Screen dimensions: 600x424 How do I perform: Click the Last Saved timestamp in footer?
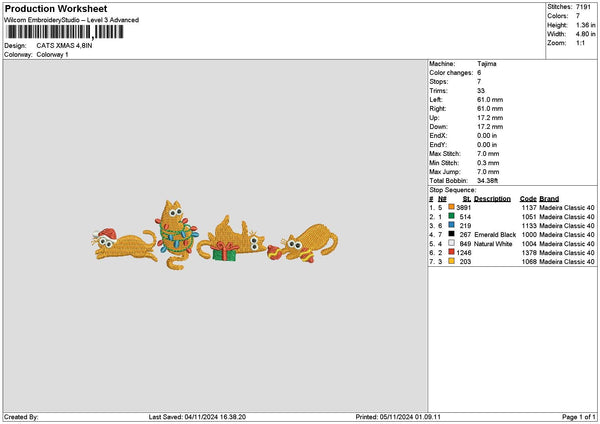click(x=197, y=417)
